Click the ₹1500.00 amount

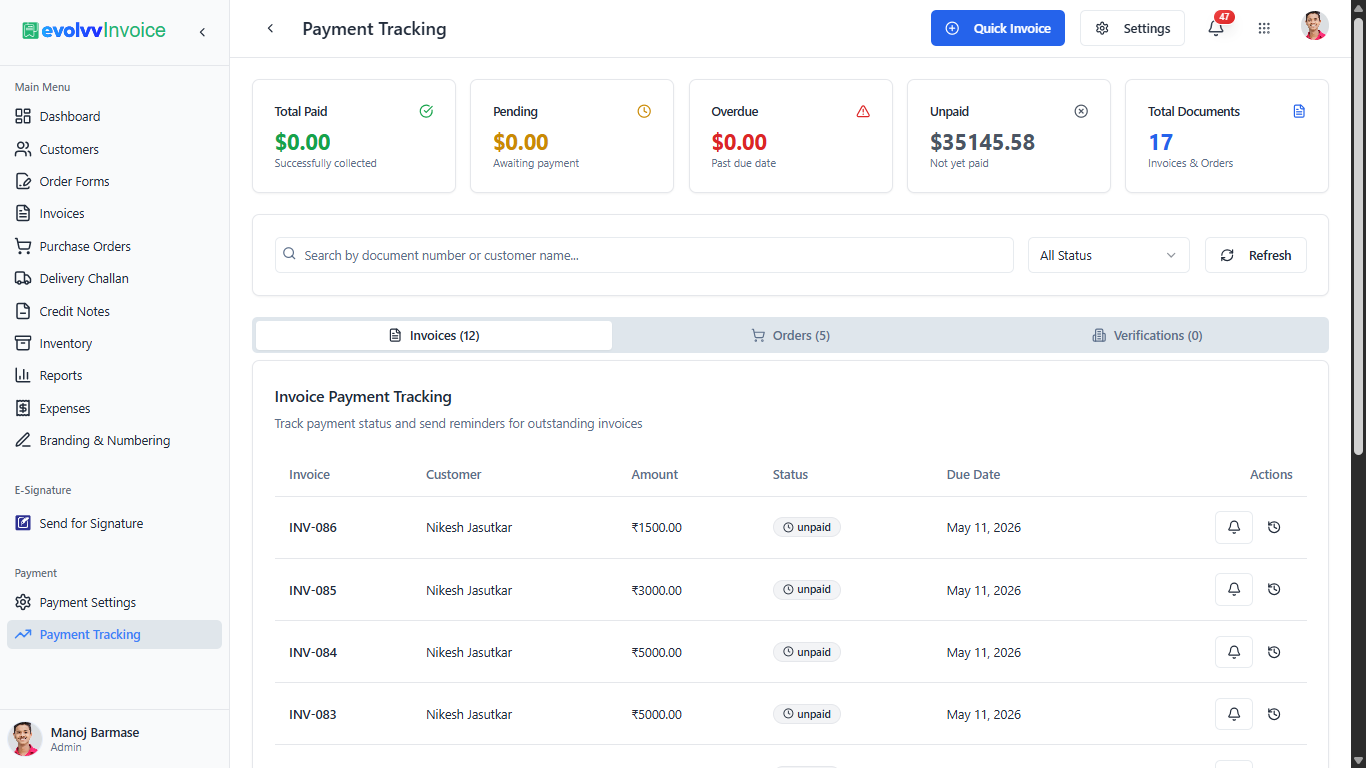coord(657,527)
